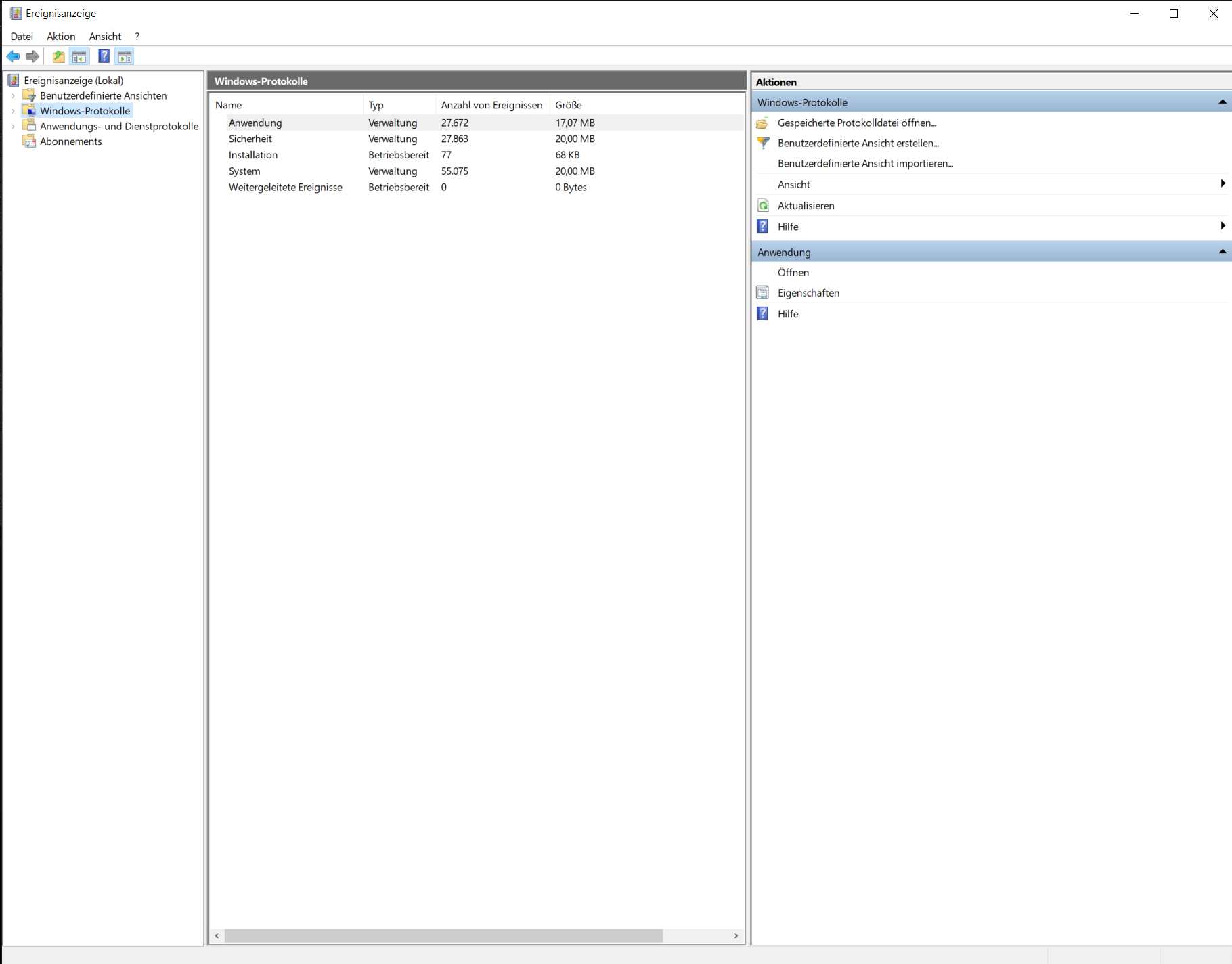This screenshot has width=1232, height=964.
Task: Expand the Benutzerdefinierte Ansichten tree node
Action: [13, 96]
